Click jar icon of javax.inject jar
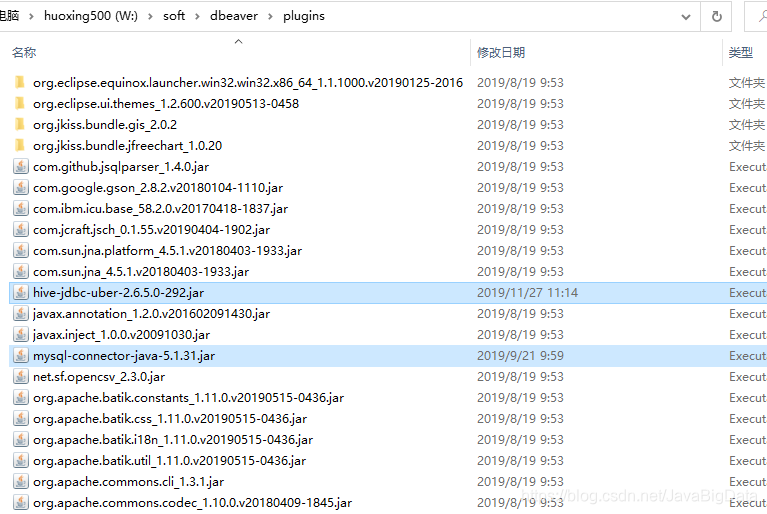Screen dimensions: 767x514 21,335
